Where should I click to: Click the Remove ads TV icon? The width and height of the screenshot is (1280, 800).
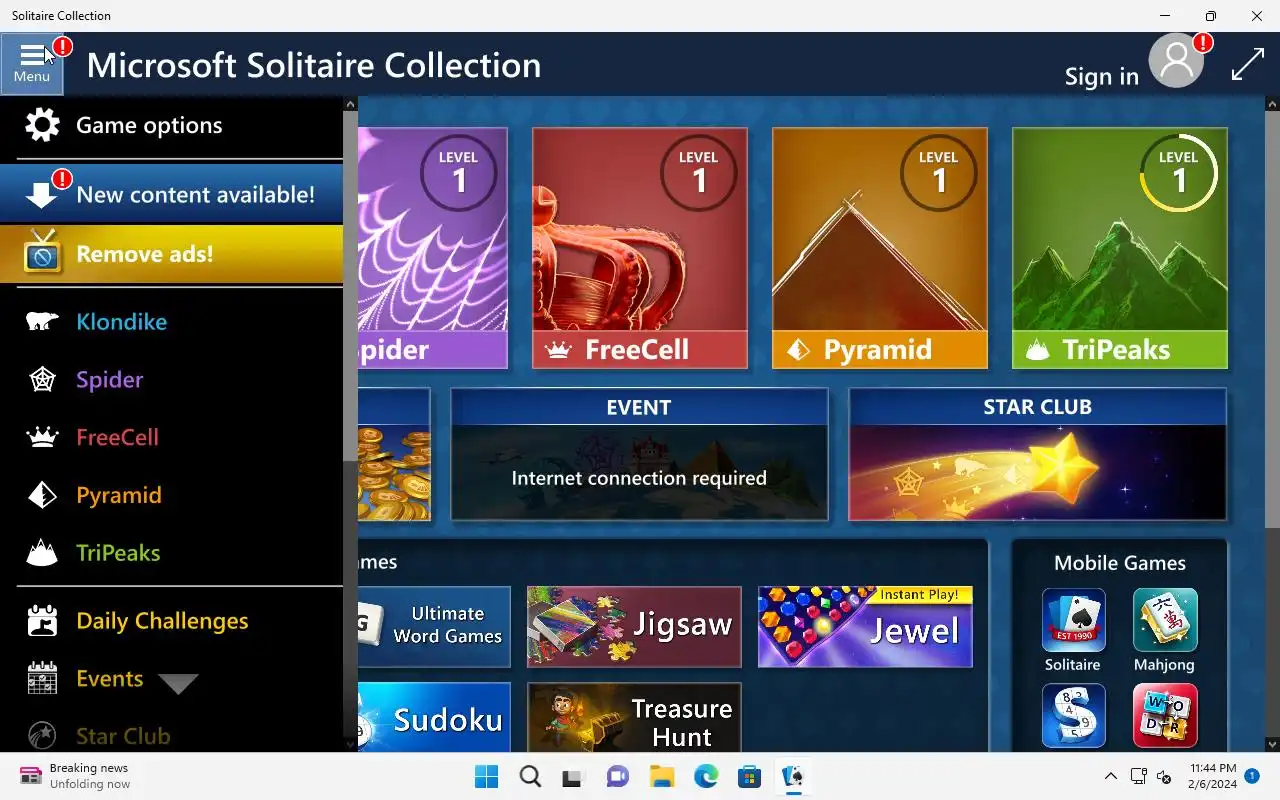pos(42,254)
